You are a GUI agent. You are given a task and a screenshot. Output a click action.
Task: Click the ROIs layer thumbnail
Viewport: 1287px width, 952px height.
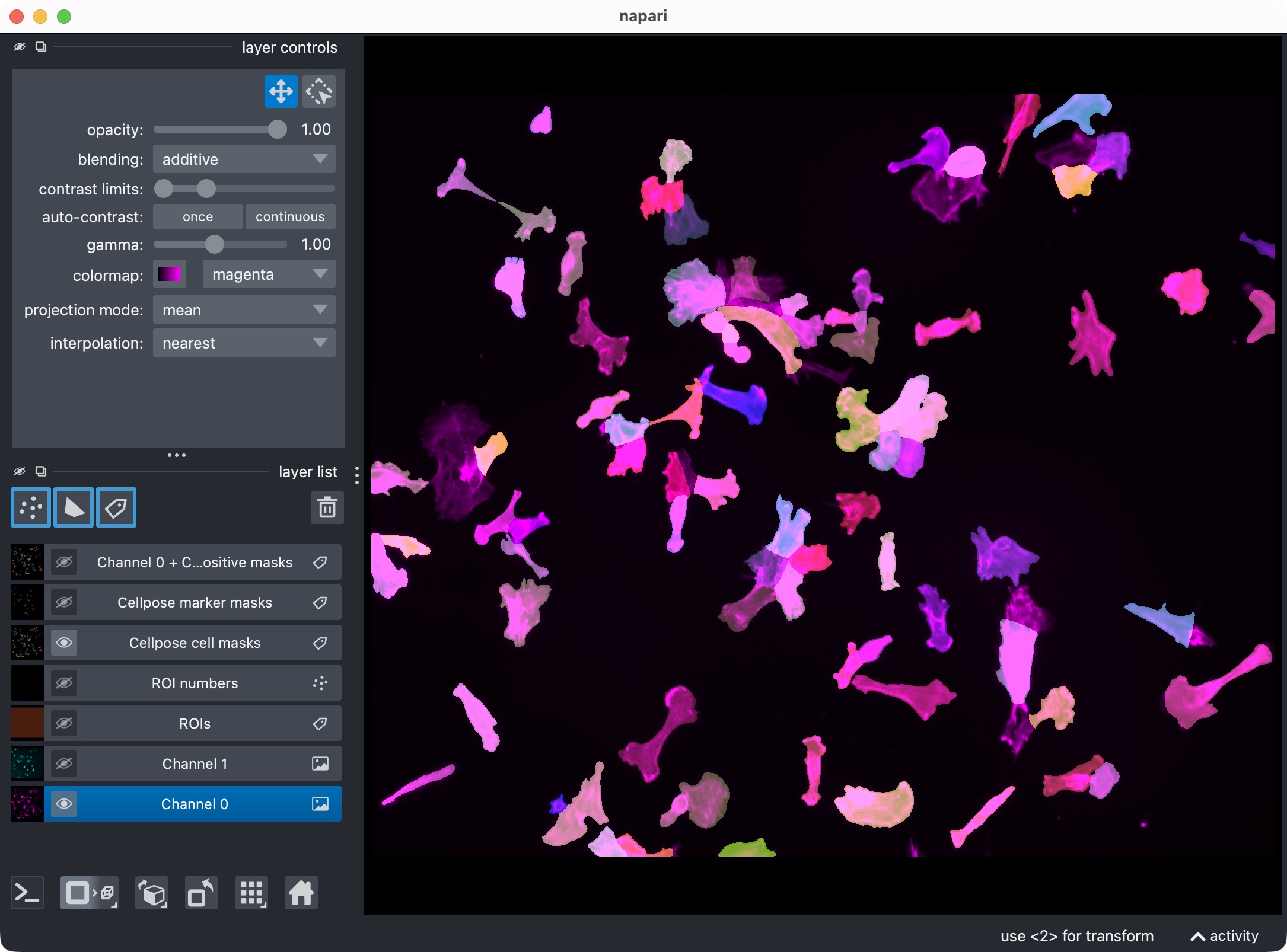27,723
